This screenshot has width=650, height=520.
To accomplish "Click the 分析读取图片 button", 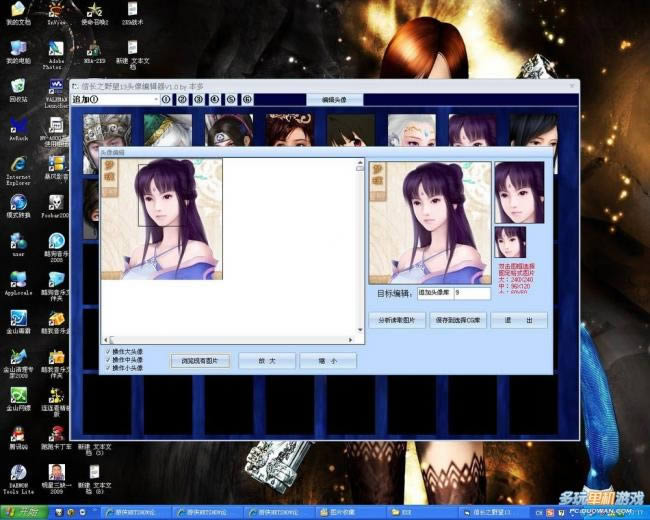I will click(x=396, y=321).
